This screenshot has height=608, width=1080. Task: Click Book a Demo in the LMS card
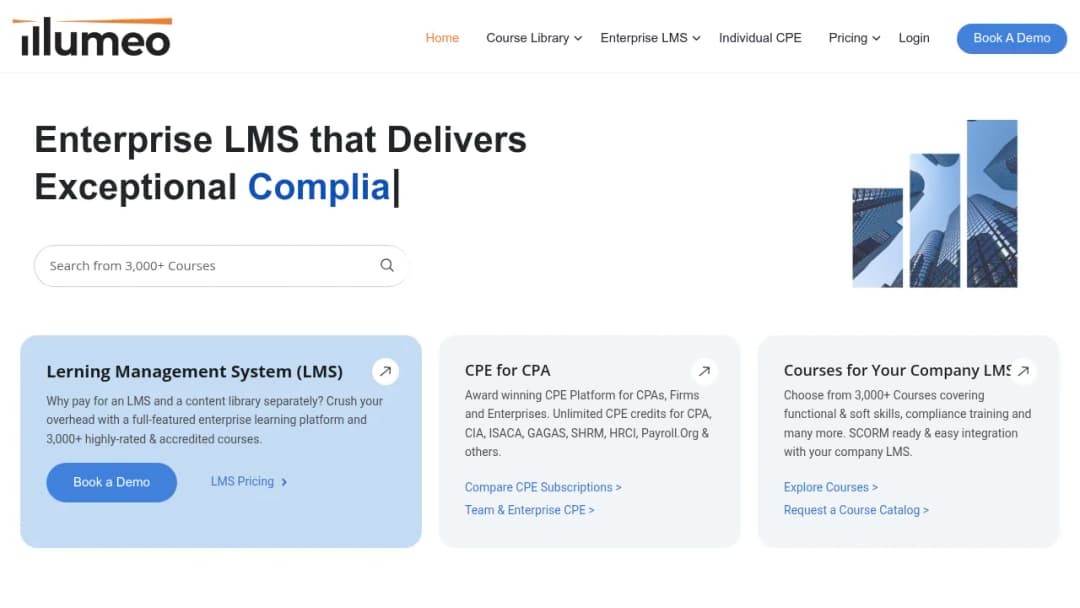pyautogui.click(x=112, y=482)
